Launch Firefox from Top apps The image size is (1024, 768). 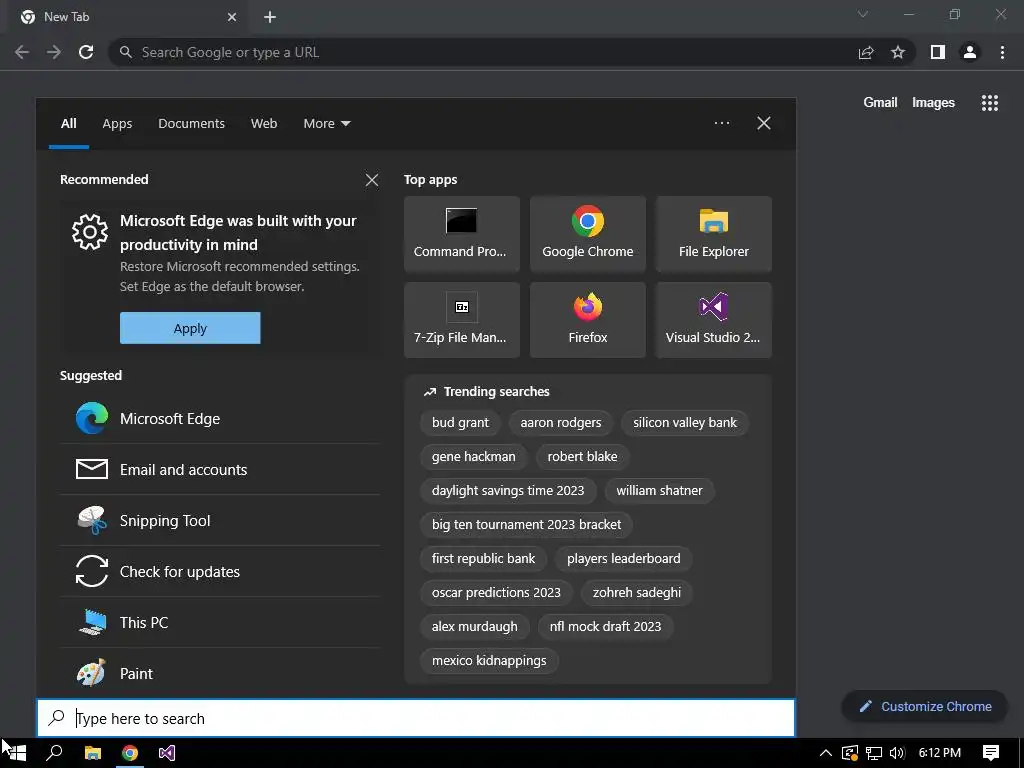pos(588,320)
